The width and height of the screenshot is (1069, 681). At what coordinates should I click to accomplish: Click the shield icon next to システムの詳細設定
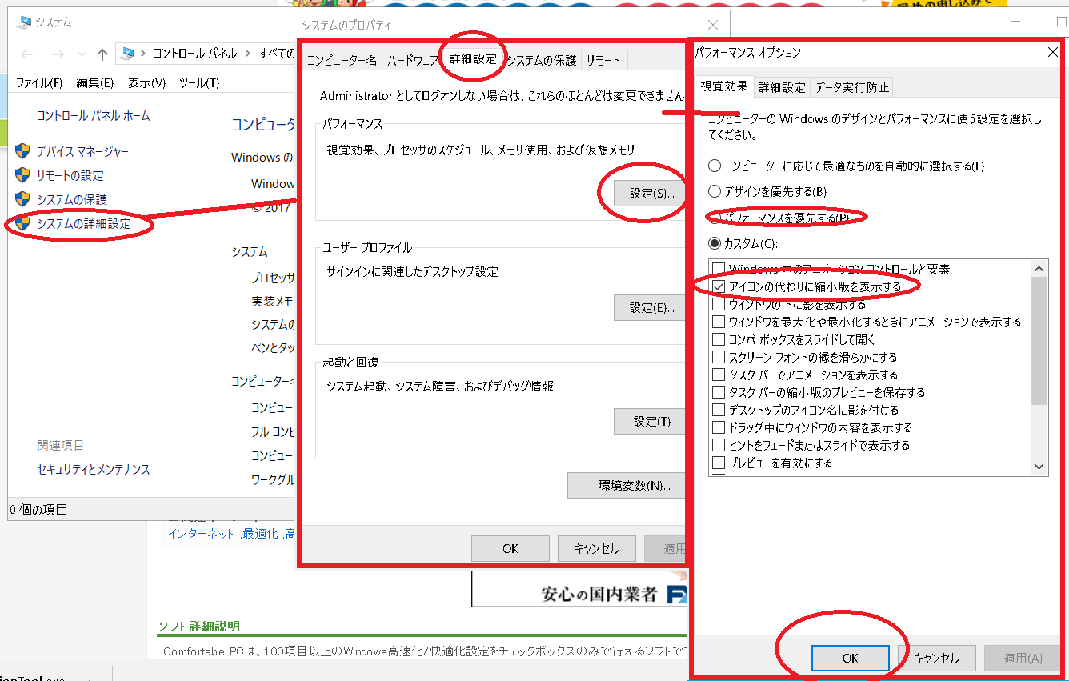tap(22, 223)
